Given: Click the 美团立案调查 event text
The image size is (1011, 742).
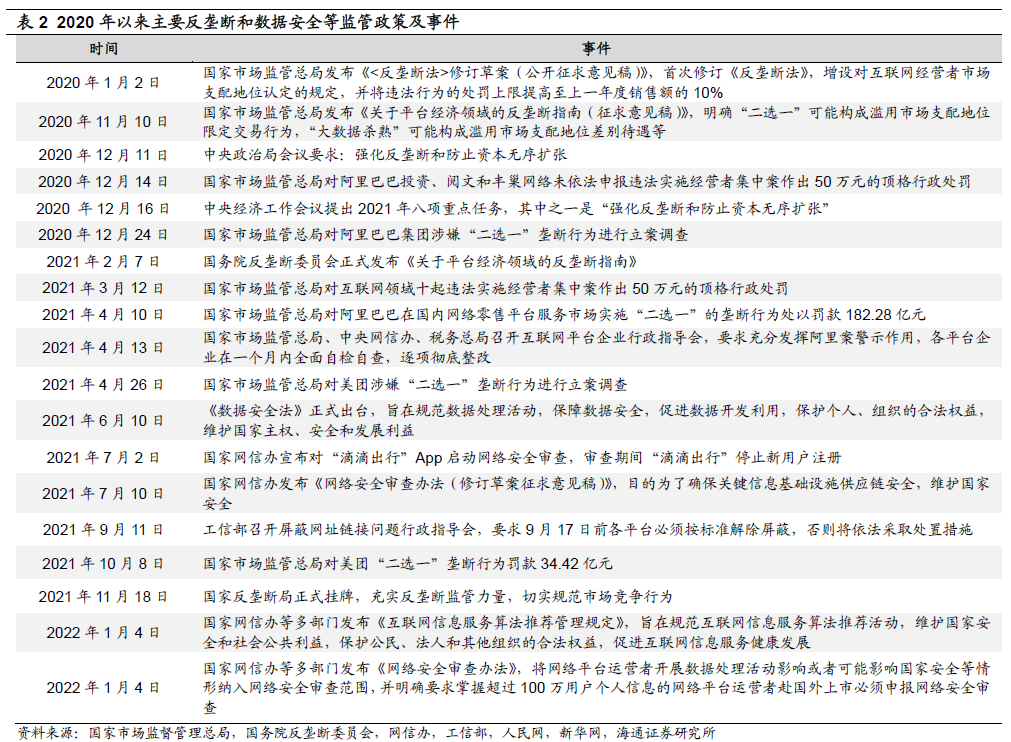Looking at the screenshot, I should point(415,384).
